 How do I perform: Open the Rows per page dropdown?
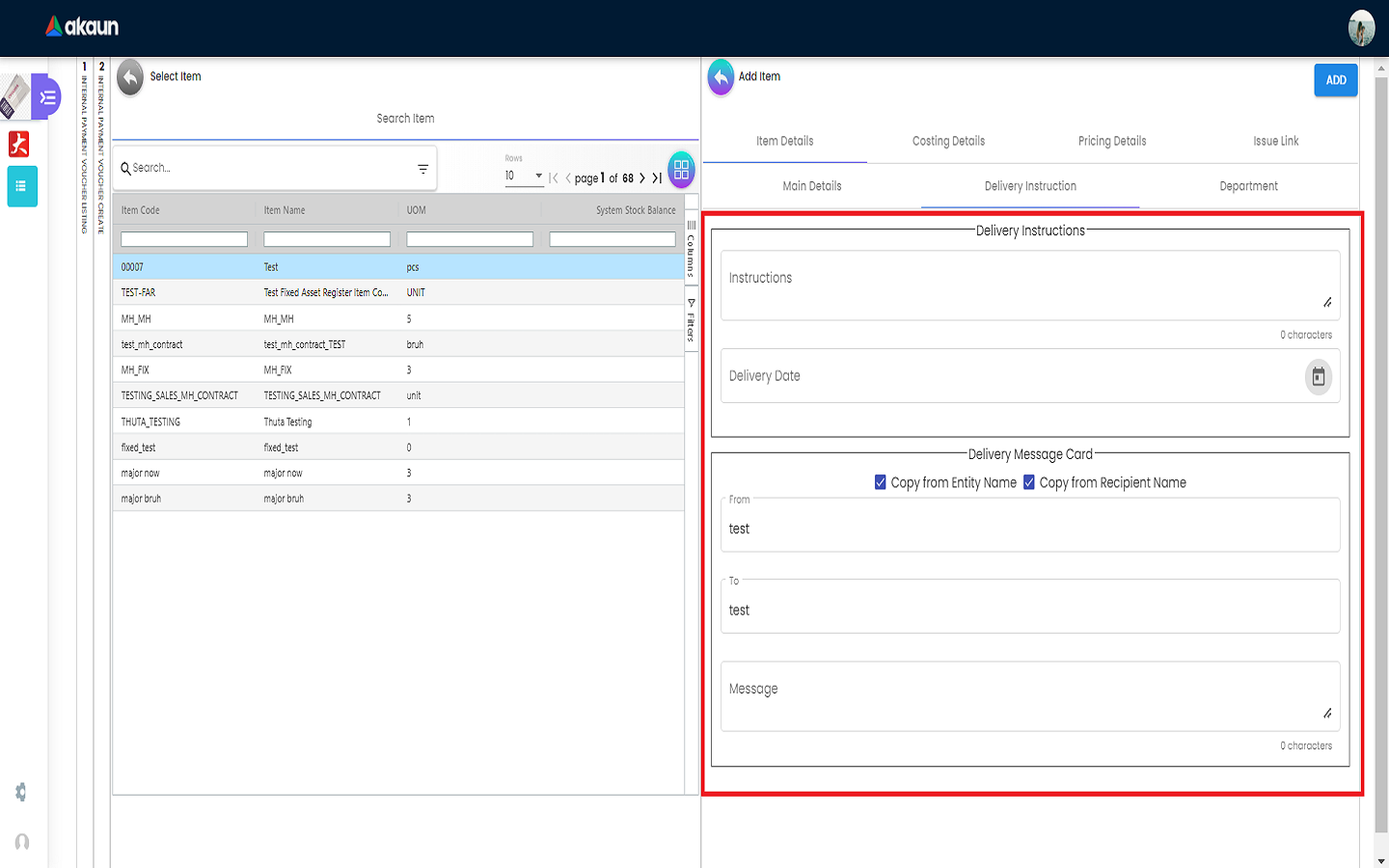(x=524, y=176)
